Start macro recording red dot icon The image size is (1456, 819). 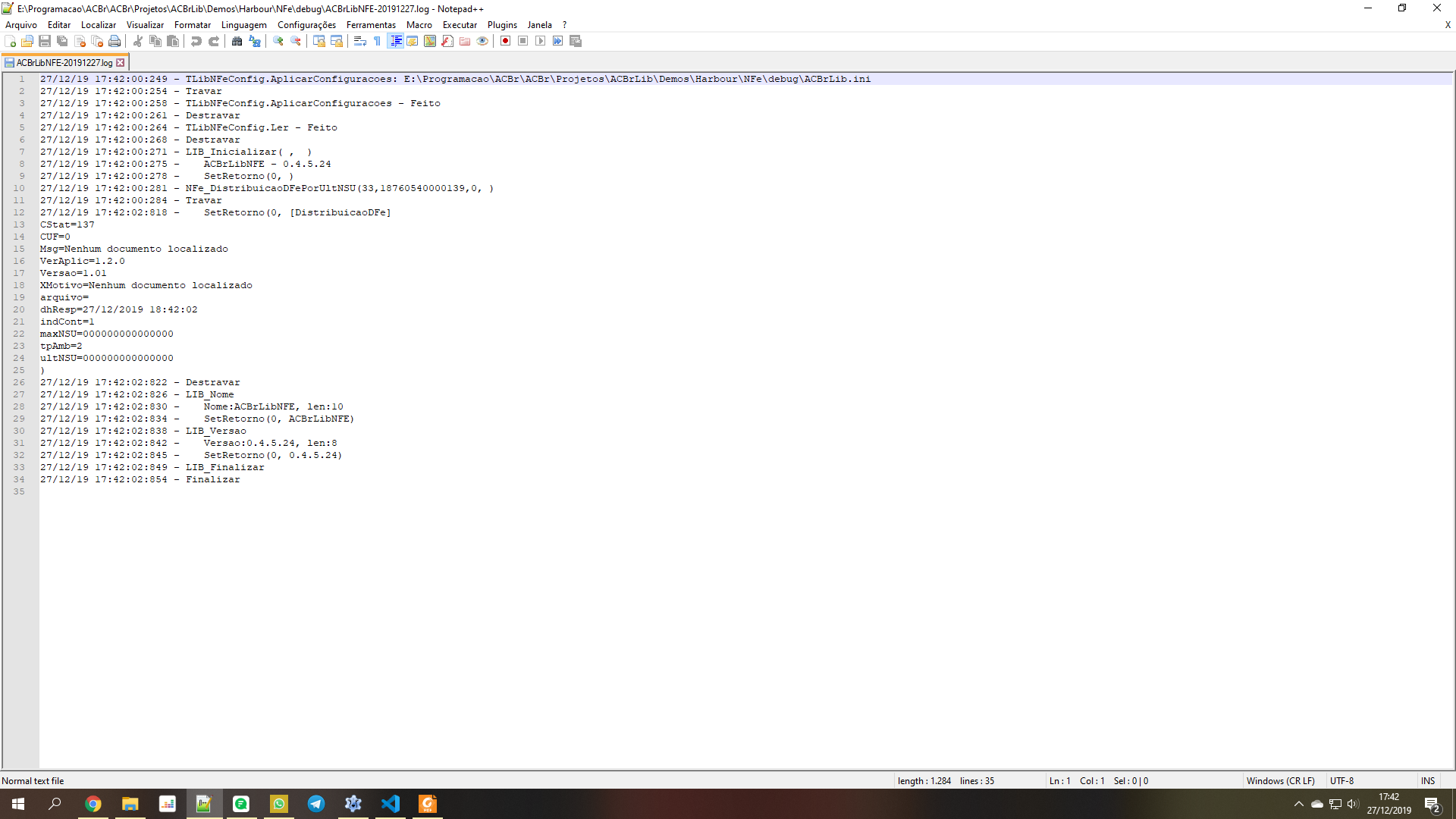coord(506,41)
